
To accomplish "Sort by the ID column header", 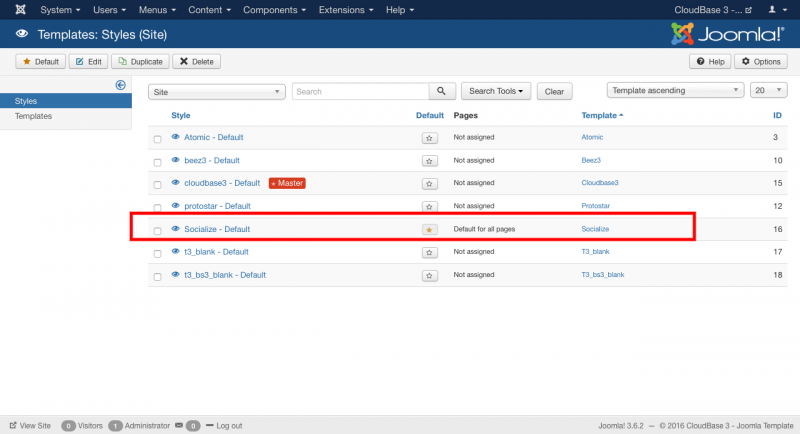I will coord(777,115).
